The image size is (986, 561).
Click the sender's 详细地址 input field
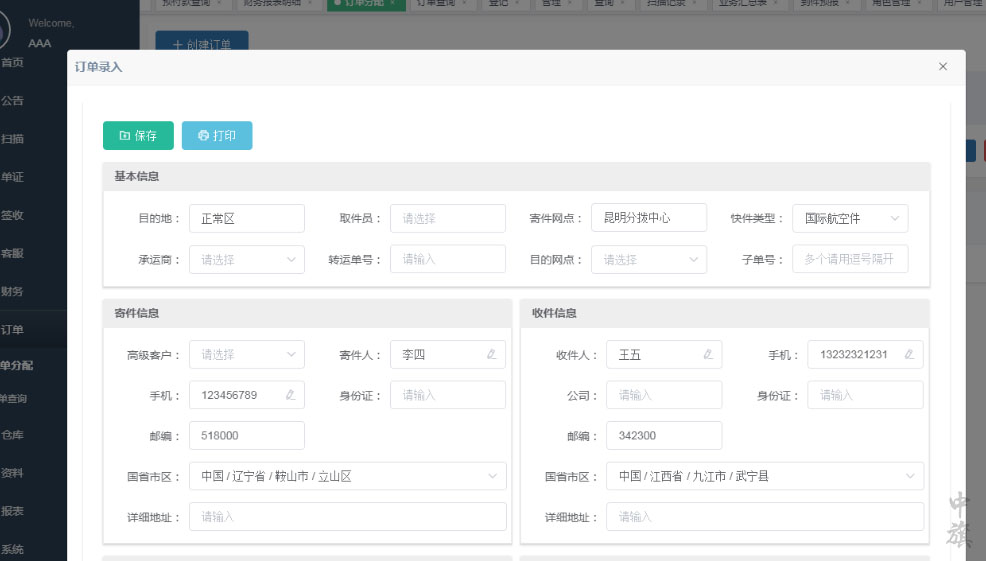[347, 517]
